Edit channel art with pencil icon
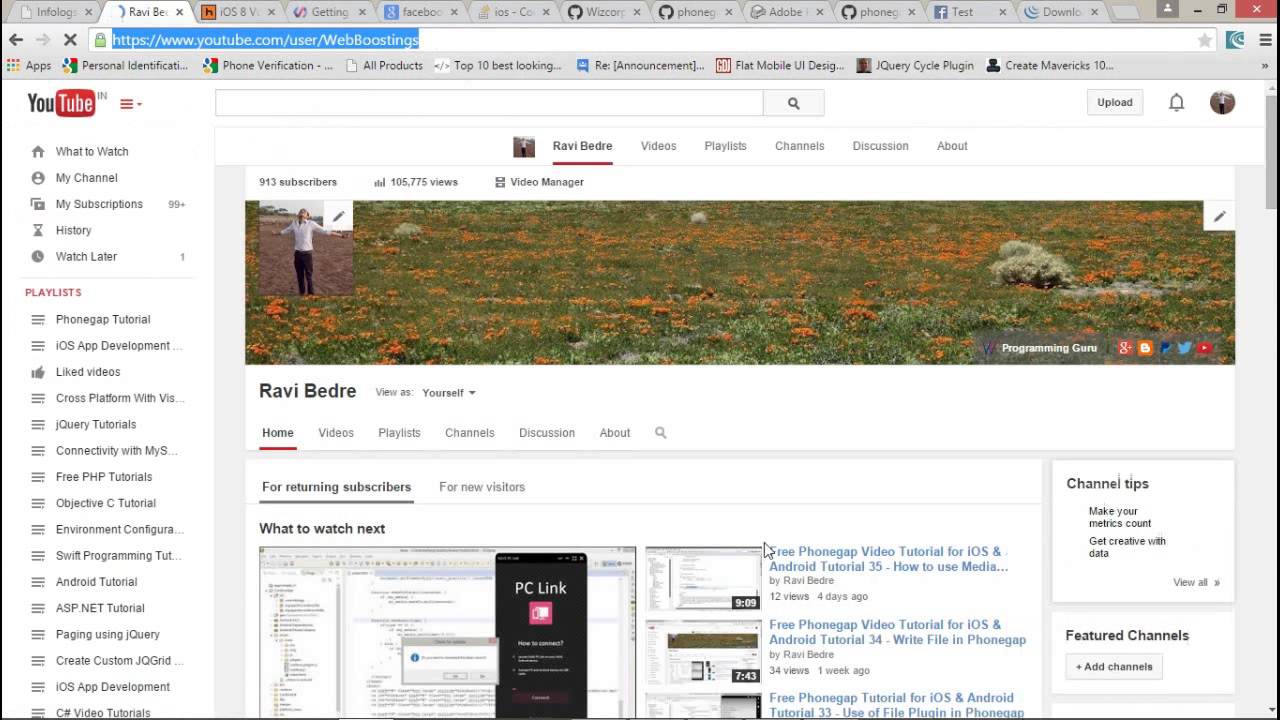Image resolution: width=1280 pixels, height=720 pixels. 1219,216
